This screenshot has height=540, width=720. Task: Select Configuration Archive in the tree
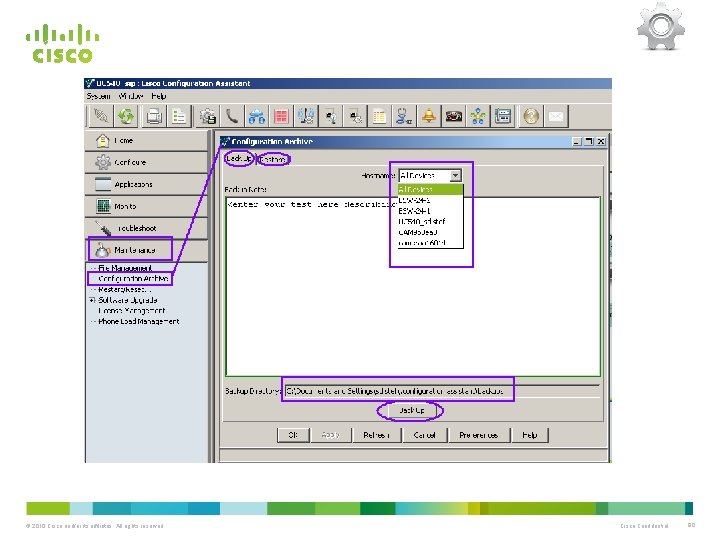pos(133,278)
